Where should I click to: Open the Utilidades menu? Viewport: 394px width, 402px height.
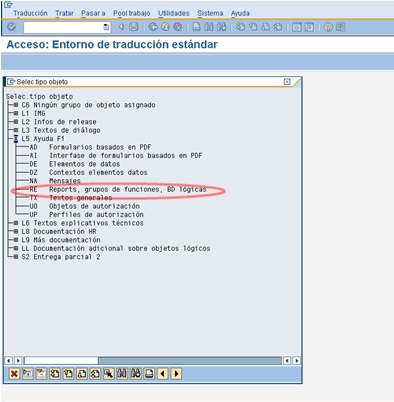click(174, 13)
